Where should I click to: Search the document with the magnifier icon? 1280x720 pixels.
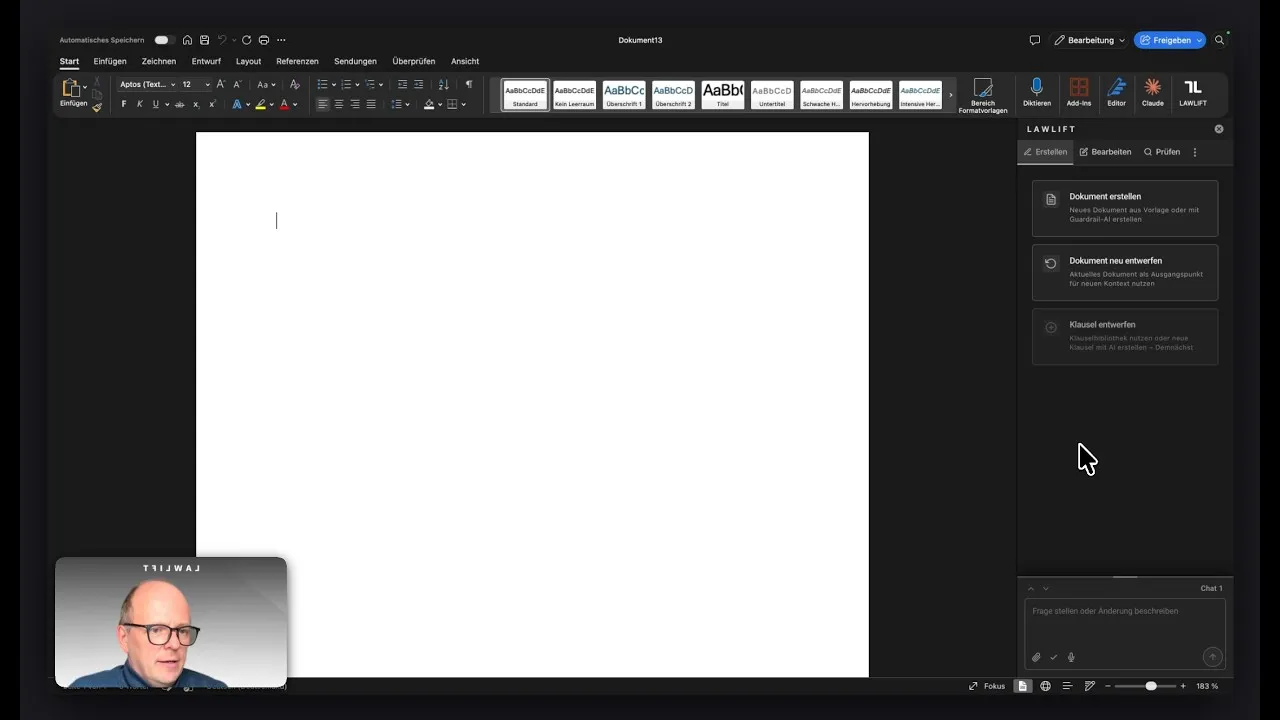(x=1219, y=40)
